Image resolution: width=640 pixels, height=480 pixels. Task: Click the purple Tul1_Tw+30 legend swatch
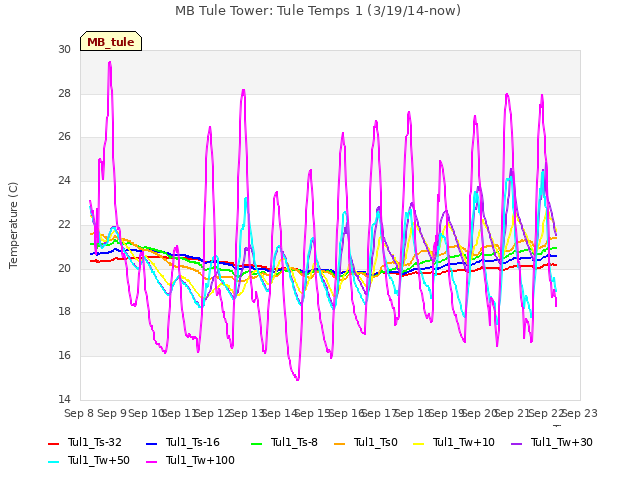pyautogui.click(x=516, y=443)
